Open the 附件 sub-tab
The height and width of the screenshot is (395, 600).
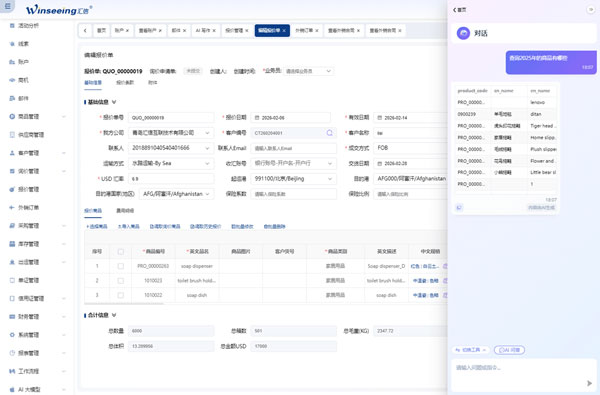(153, 83)
